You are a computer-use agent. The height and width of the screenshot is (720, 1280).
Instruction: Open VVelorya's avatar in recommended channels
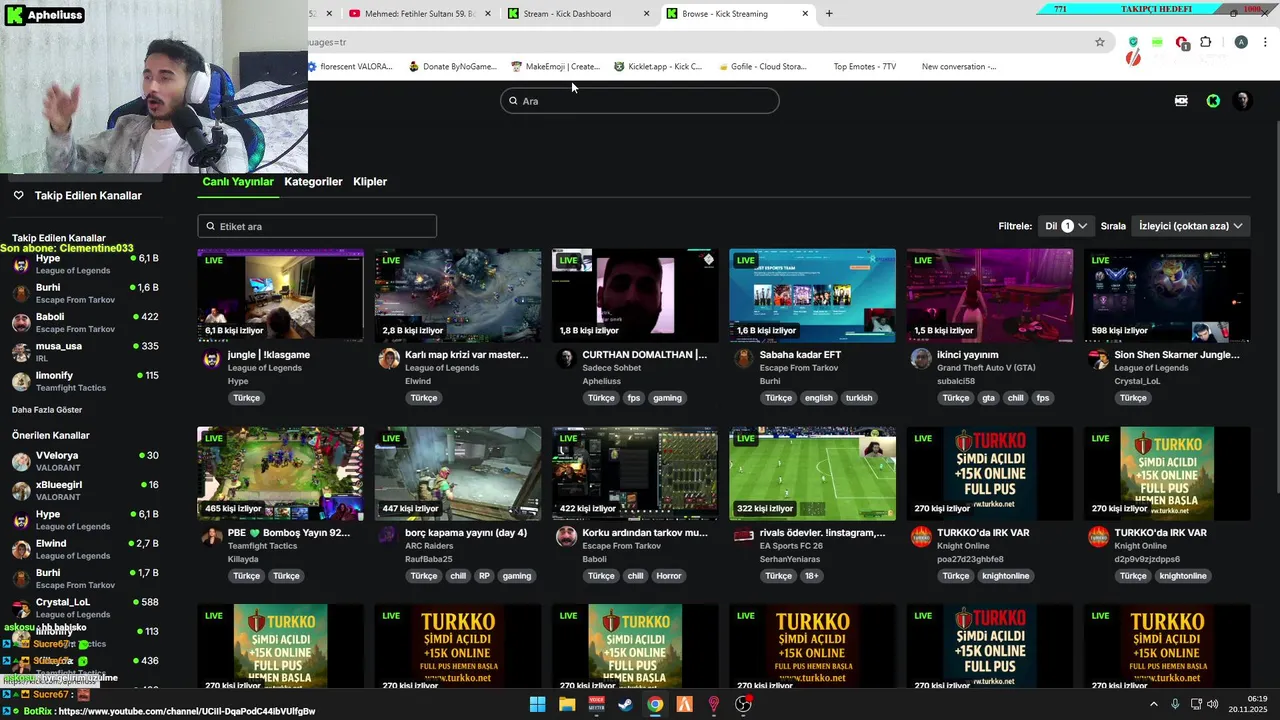(x=20, y=461)
